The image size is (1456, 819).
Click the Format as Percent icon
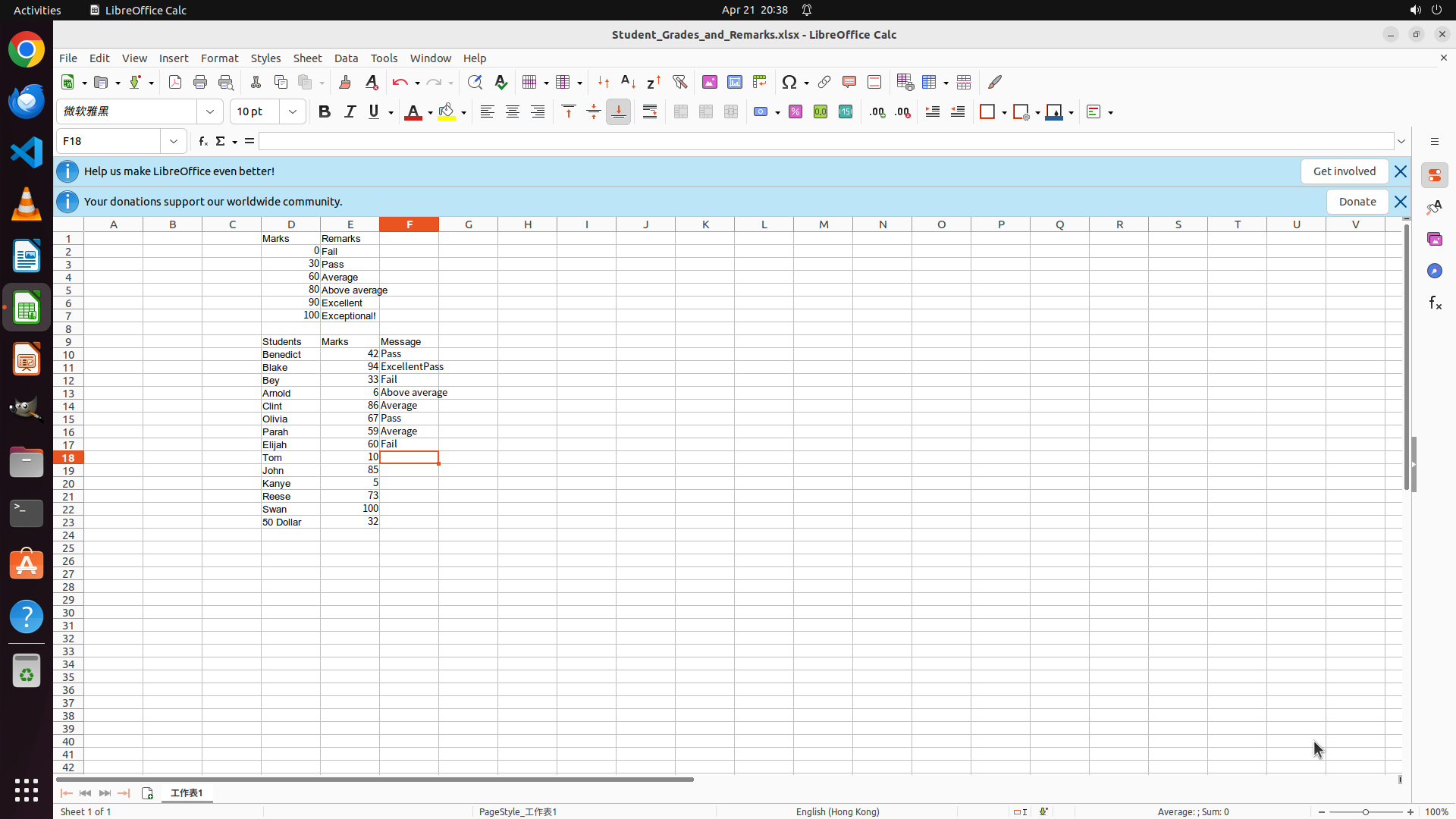coord(795,112)
